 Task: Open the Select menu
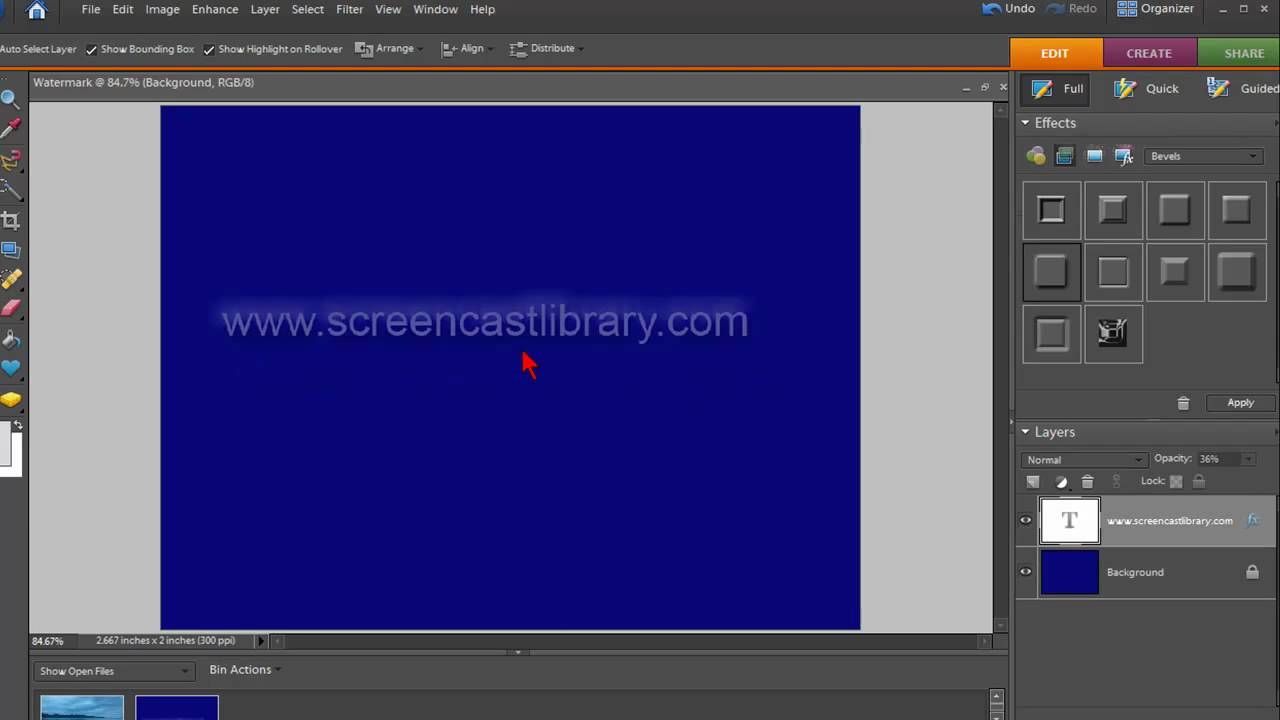point(308,9)
